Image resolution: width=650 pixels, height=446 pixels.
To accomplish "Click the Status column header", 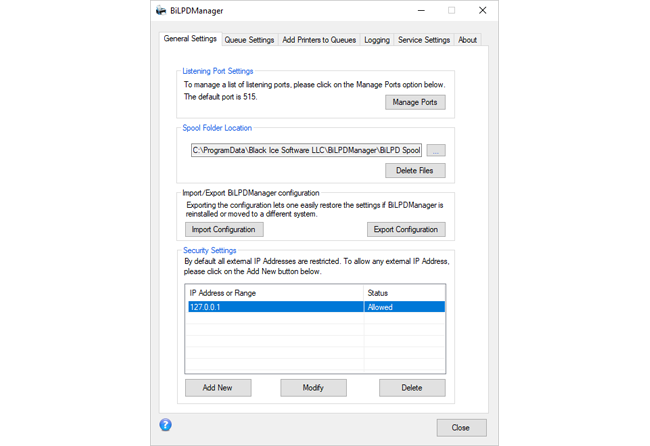I will (x=404, y=293).
